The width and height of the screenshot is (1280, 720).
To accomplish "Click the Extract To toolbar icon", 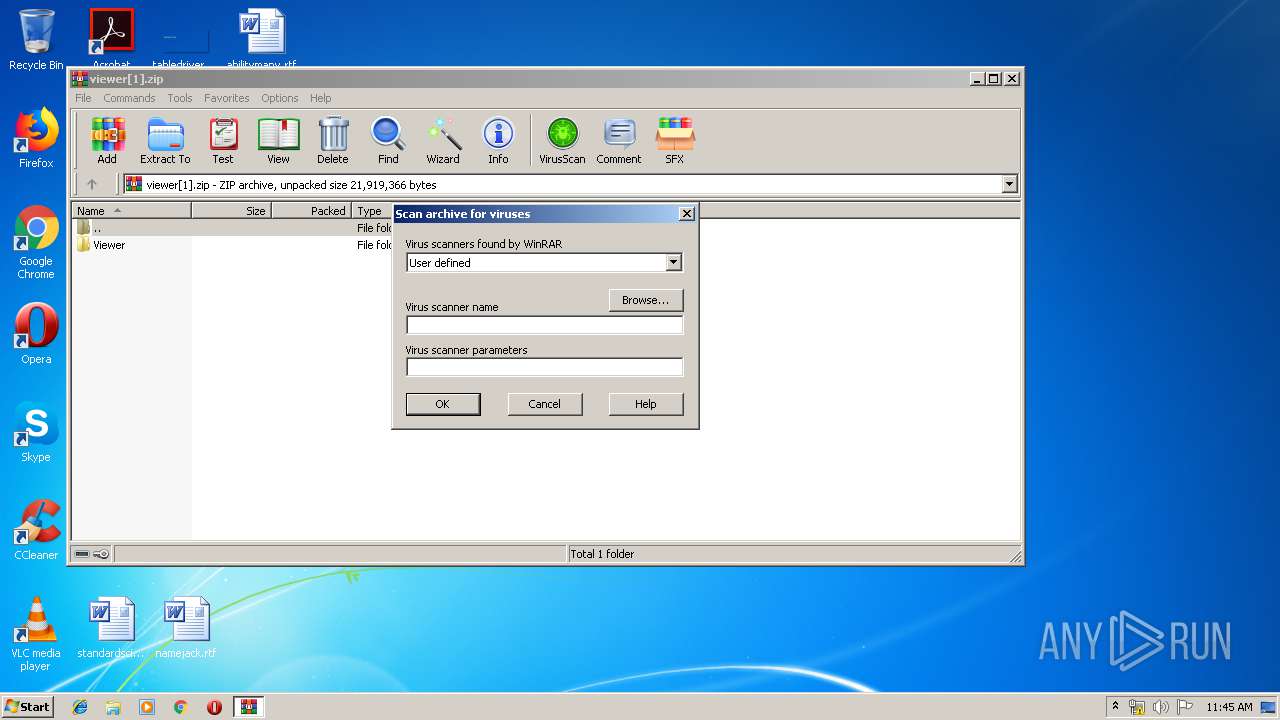I will click(165, 140).
